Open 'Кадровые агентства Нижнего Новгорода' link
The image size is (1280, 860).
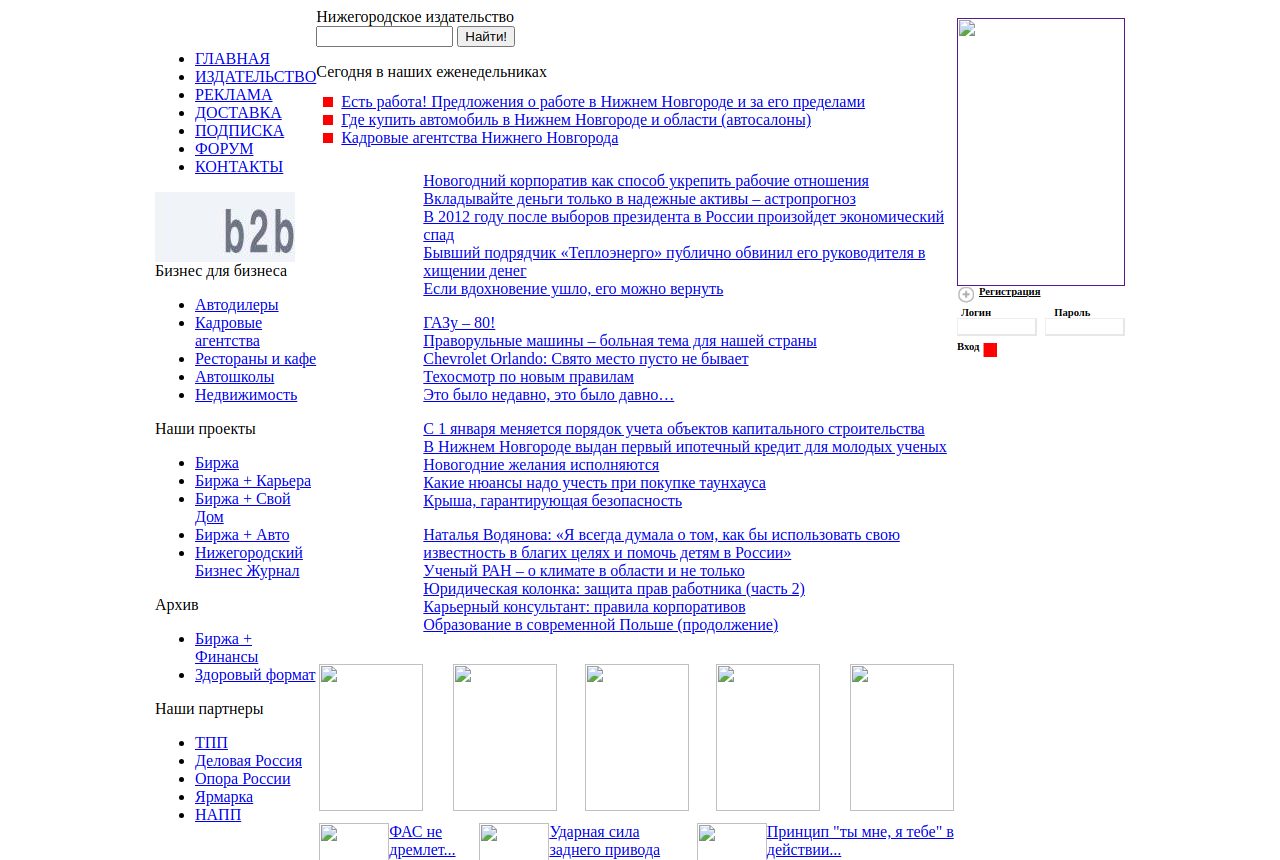[x=480, y=138]
